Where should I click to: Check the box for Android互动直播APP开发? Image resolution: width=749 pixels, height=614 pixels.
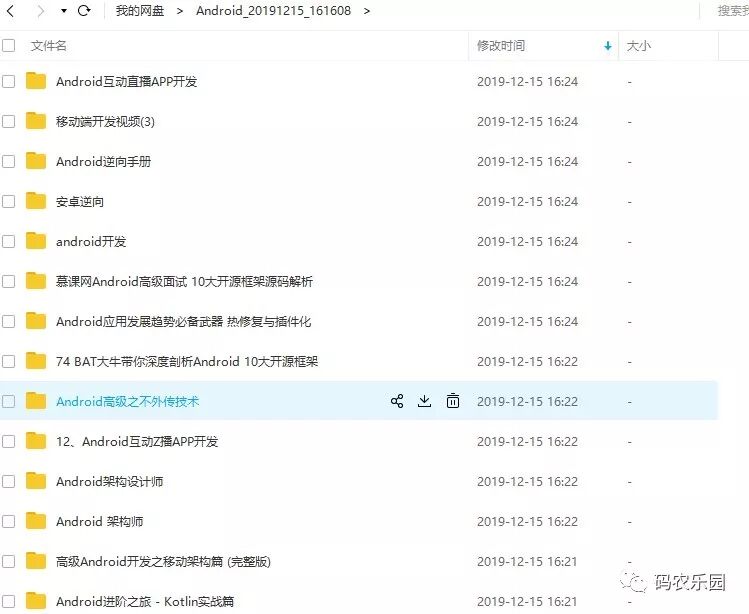pyautogui.click(x=9, y=82)
